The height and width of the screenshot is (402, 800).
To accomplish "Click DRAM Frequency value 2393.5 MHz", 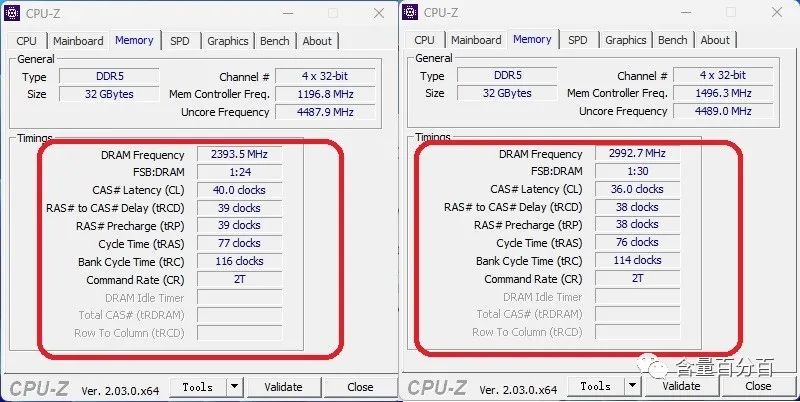I will click(239, 155).
